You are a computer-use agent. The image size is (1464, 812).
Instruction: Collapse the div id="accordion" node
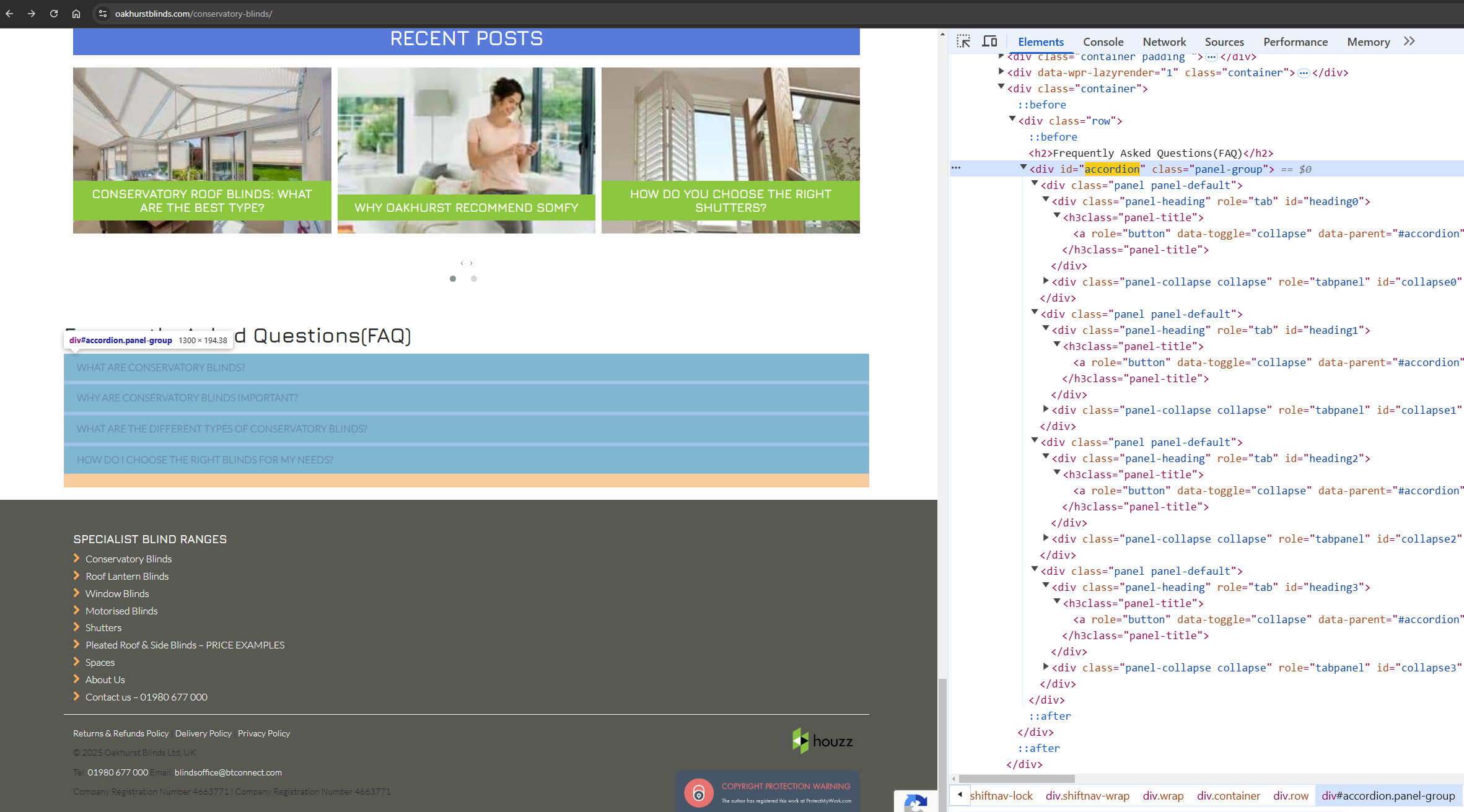pyautogui.click(x=1023, y=167)
